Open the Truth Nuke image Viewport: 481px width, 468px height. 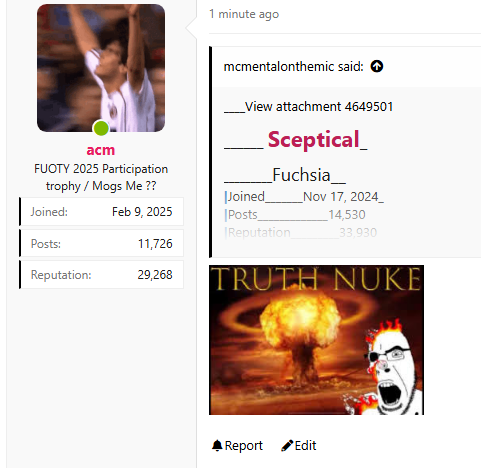(316, 340)
